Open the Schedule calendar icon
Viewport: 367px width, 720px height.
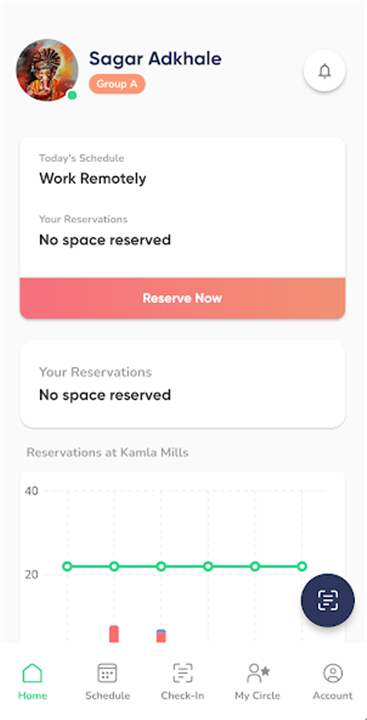107,673
